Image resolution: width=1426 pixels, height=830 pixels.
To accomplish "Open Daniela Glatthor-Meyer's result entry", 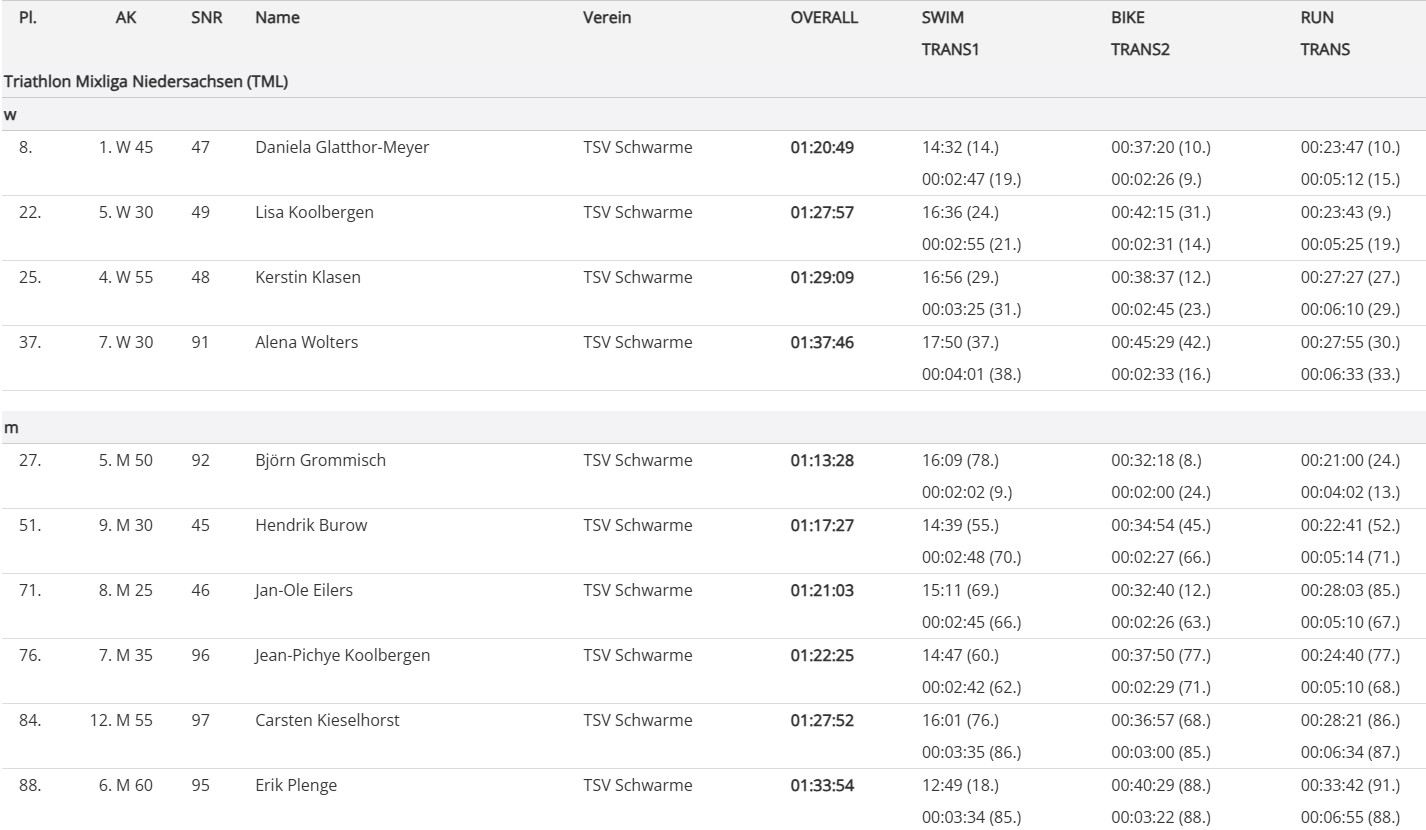I will (x=342, y=147).
